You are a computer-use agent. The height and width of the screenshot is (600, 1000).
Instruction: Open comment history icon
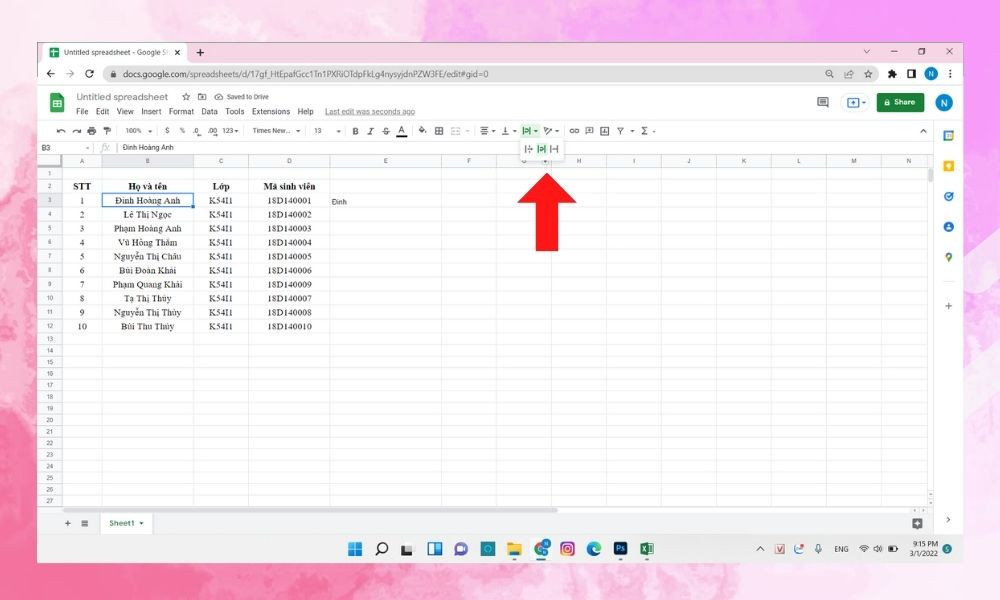[x=823, y=102]
